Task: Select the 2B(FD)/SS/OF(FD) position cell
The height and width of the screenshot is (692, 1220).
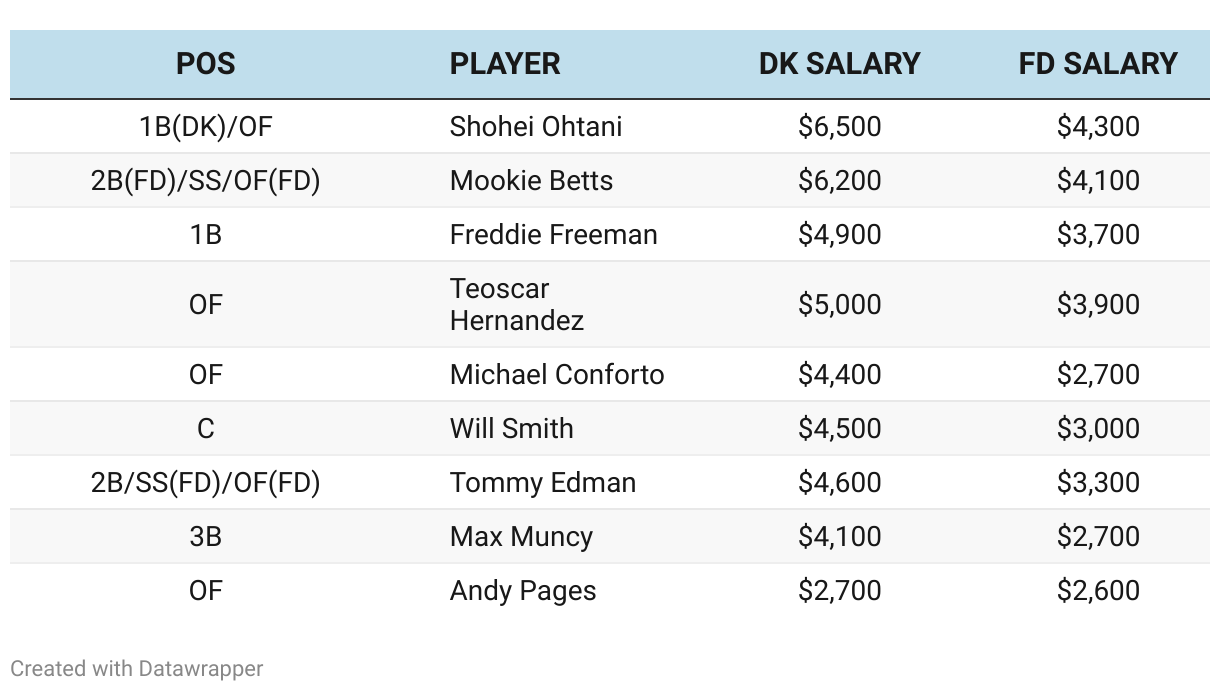Action: click(x=205, y=181)
